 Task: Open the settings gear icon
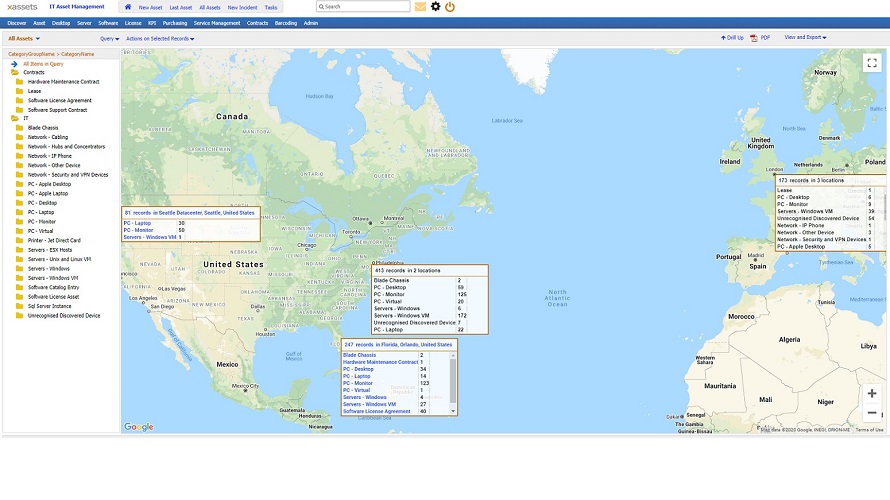click(x=435, y=7)
